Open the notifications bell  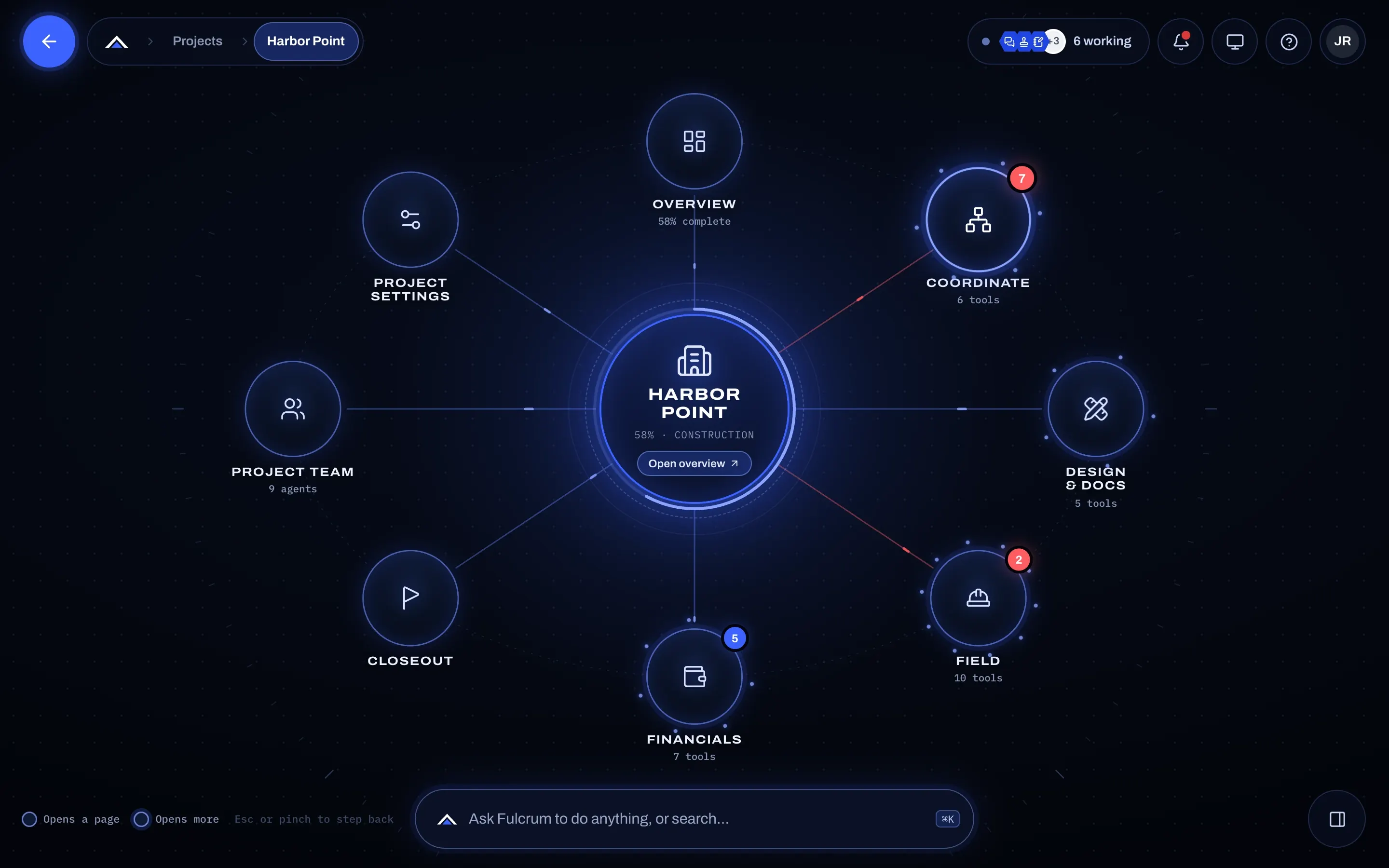(1181, 41)
